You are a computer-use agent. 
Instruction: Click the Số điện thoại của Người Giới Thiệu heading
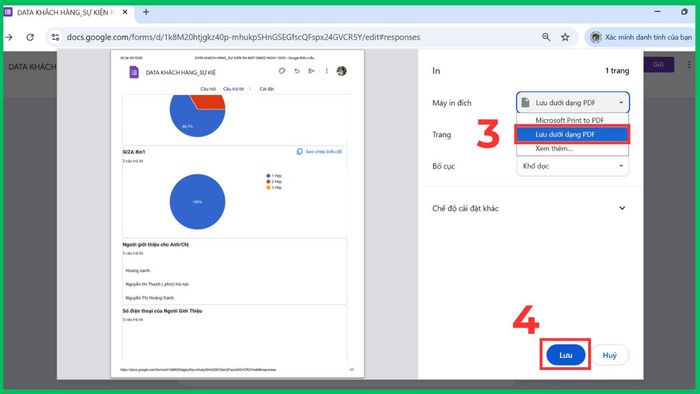(x=162, y=311)
